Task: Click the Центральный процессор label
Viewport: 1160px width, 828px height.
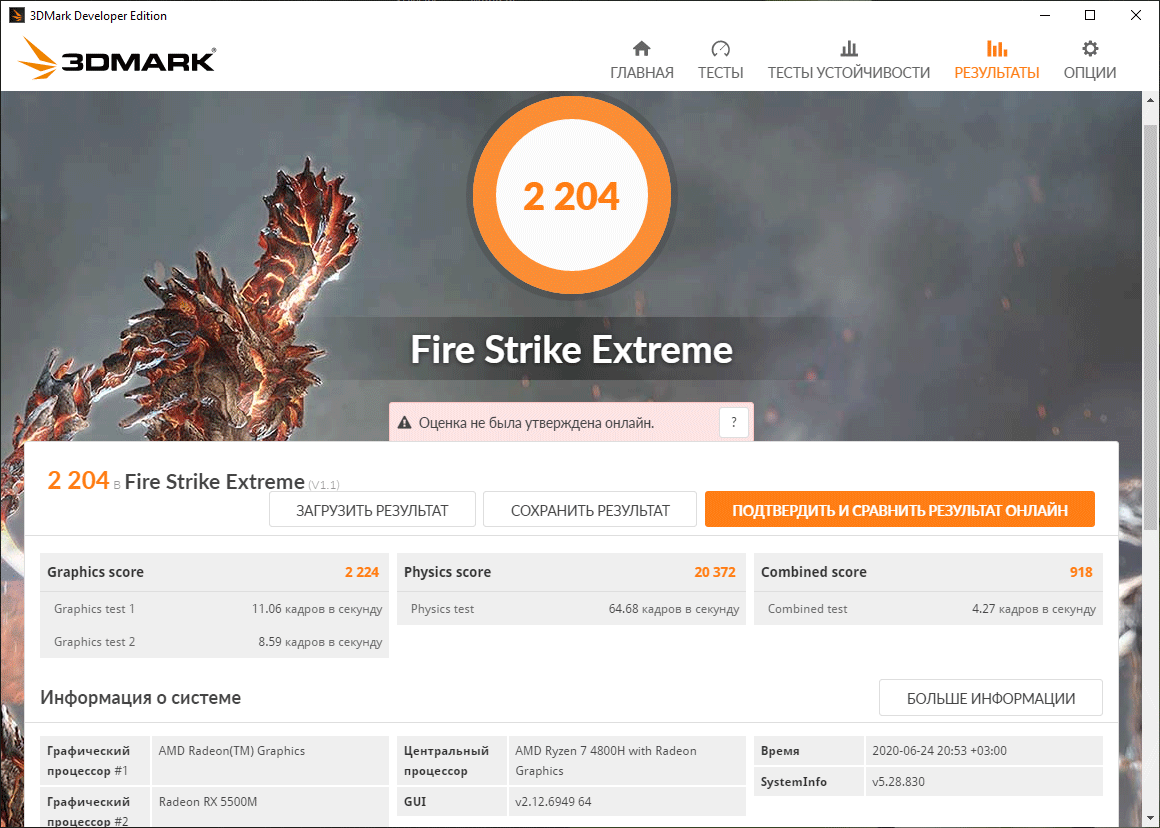Action: [446, 761]
